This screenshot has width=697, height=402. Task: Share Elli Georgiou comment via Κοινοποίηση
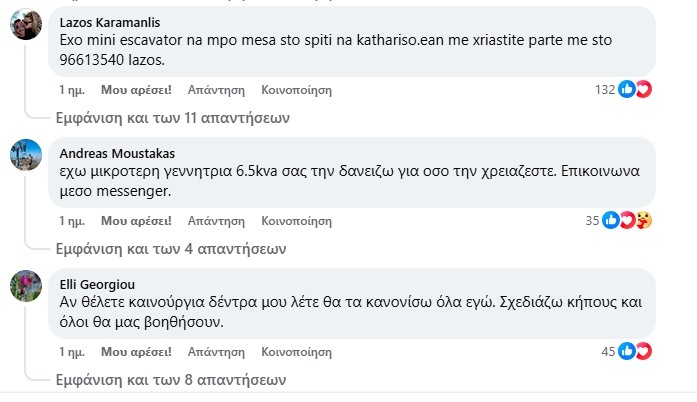point(296,352)
